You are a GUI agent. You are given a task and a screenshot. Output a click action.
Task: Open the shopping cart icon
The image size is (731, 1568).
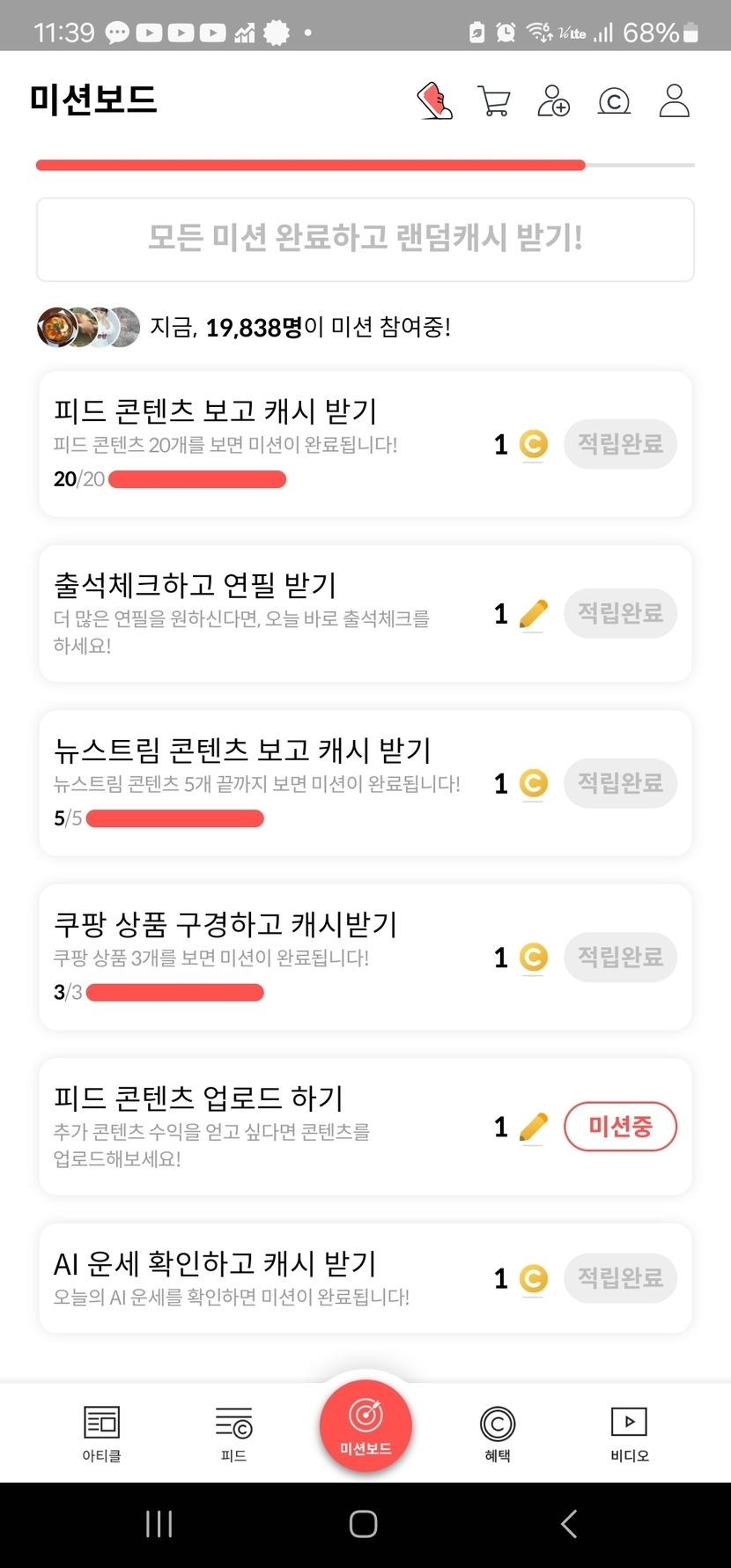(493, 101)
